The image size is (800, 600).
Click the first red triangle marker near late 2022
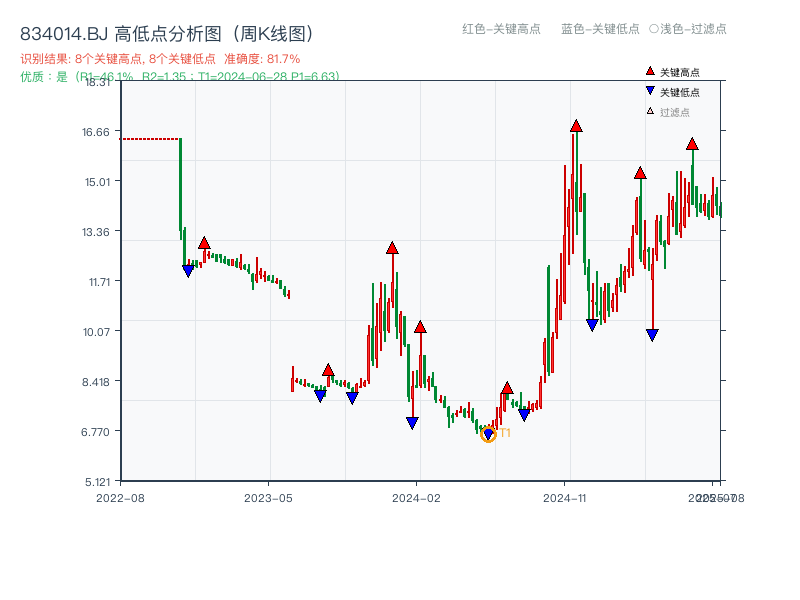pyautogui.click(x=203, y=241)
